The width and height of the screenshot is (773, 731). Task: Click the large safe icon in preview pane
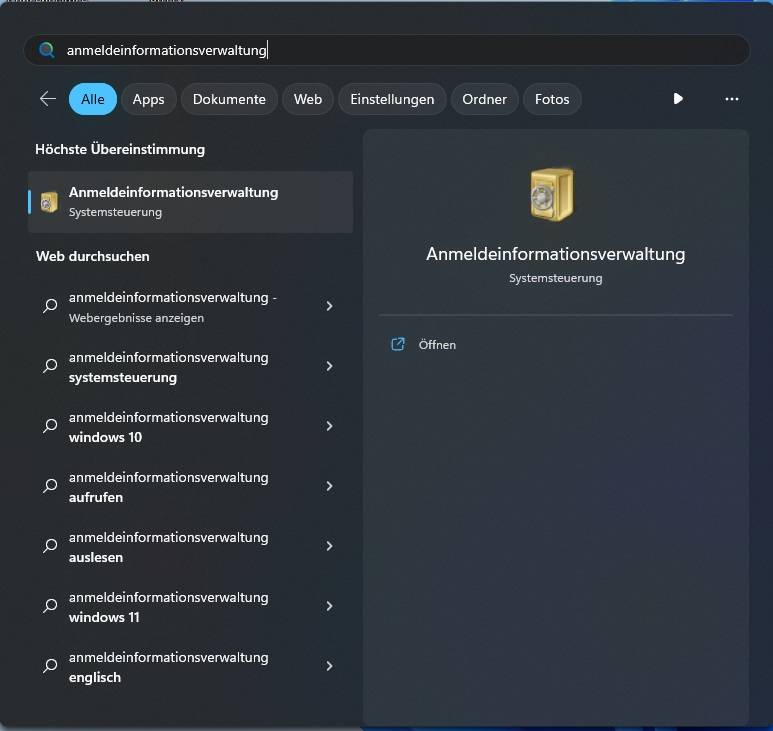click(552, 194)
